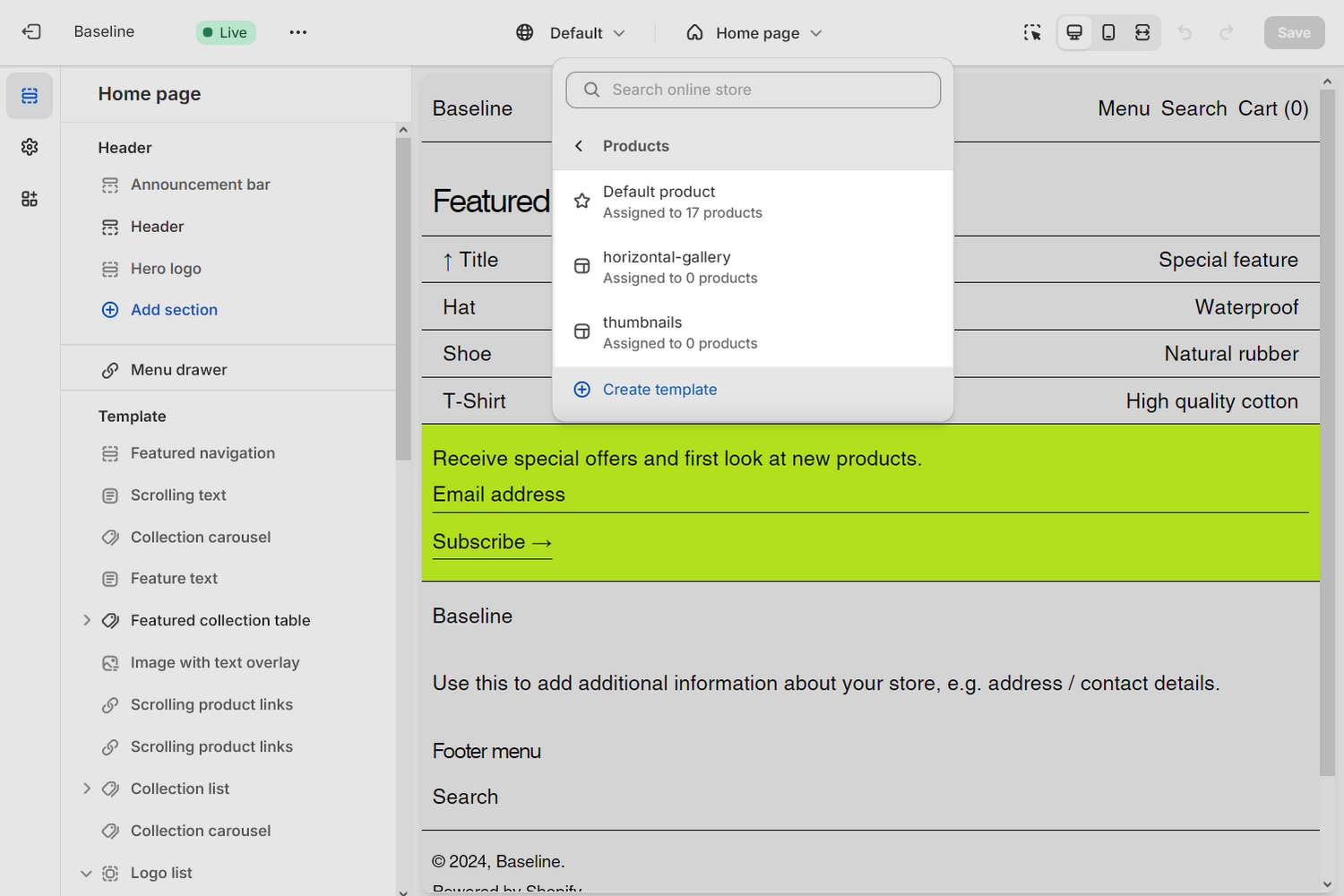Image resolution: width=1344 pixels, height=896 pixels.
Task: Collapse the Logo list section
Action: (86, 873)
